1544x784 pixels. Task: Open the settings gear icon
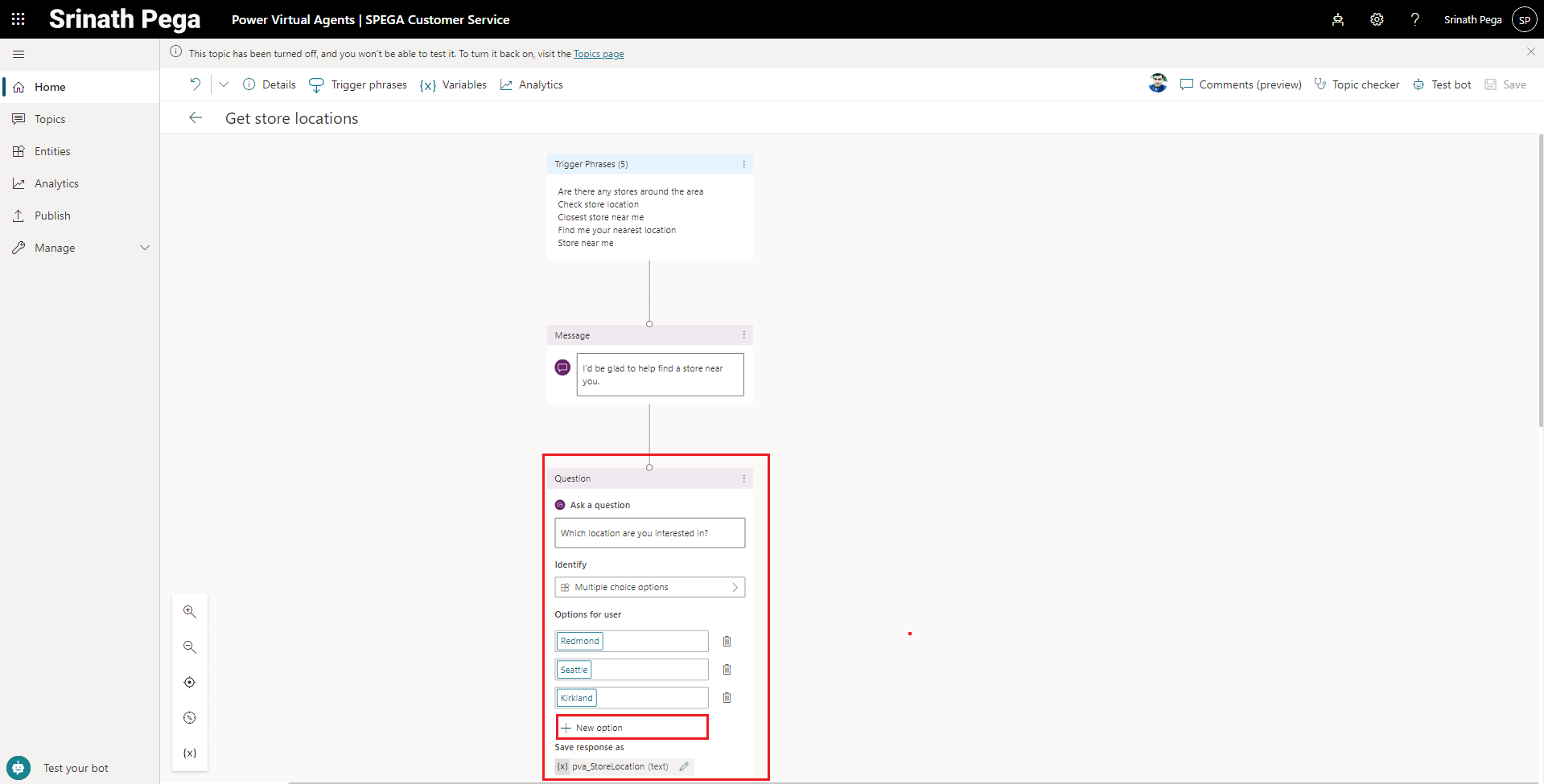(1377, 19)
